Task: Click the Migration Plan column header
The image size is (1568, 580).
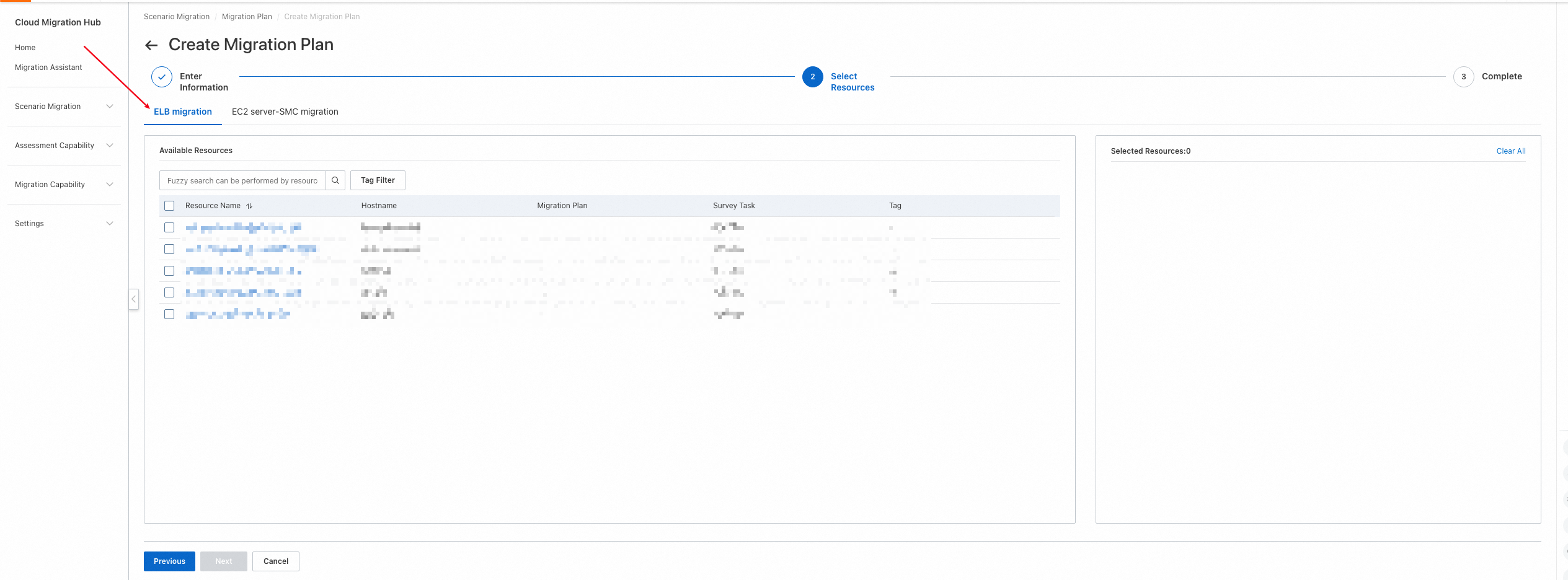Action: [562, 206]
